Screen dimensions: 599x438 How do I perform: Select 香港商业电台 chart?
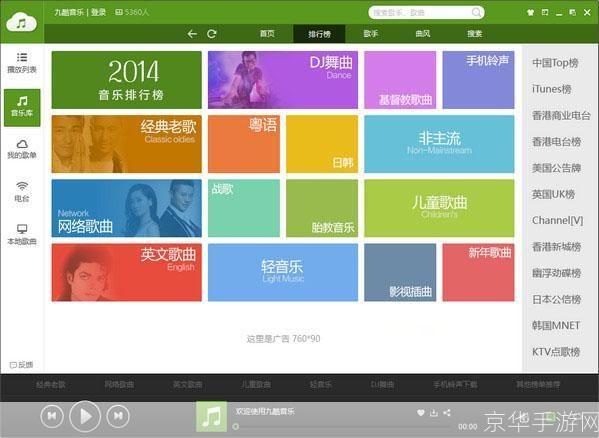click(x=561, y=115)
